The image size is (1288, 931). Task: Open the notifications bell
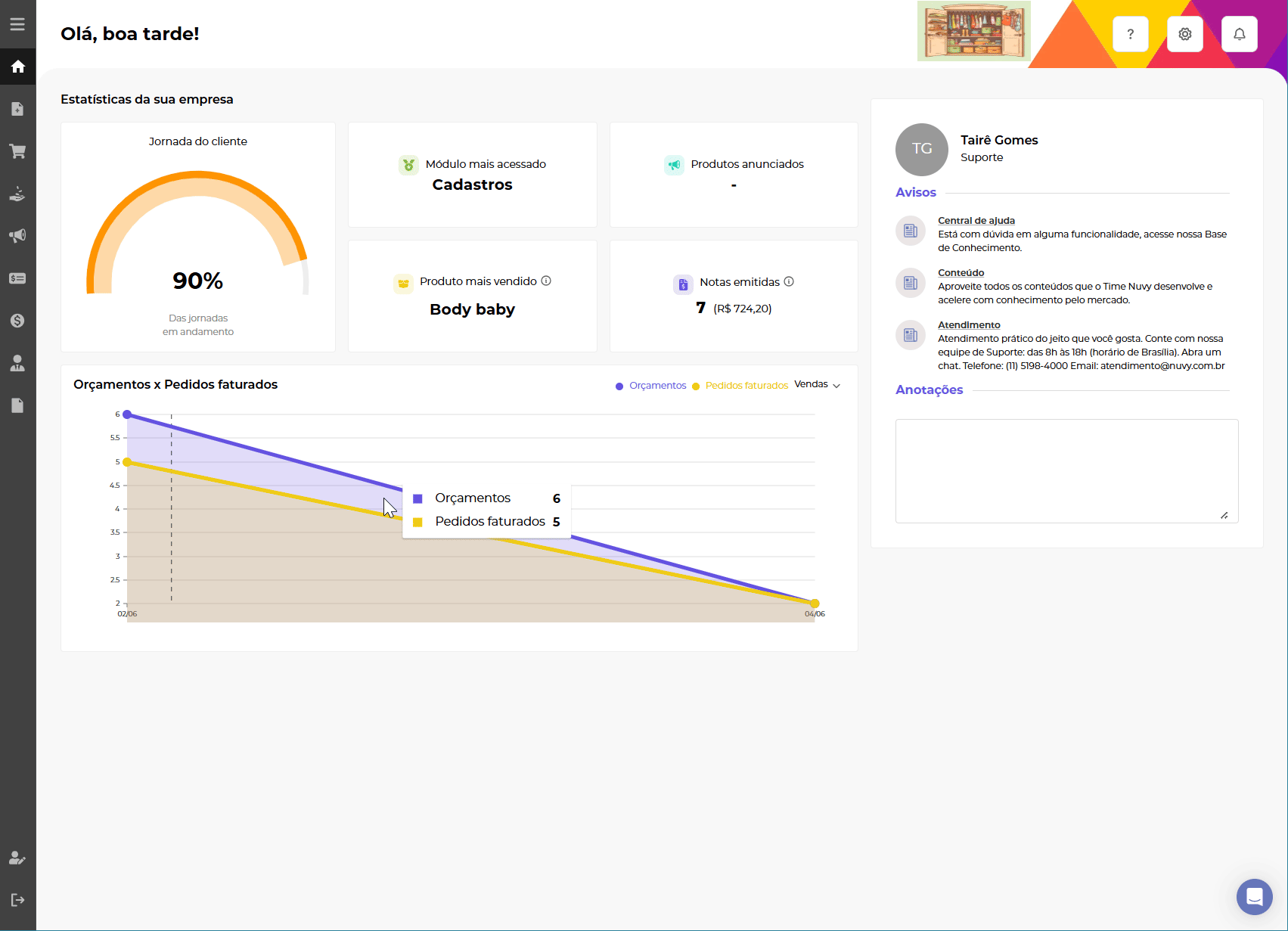(x=1239, y=34)
